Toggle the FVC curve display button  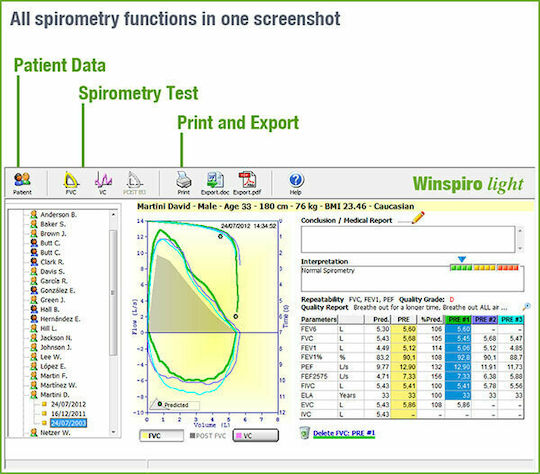tap(162, 436)
